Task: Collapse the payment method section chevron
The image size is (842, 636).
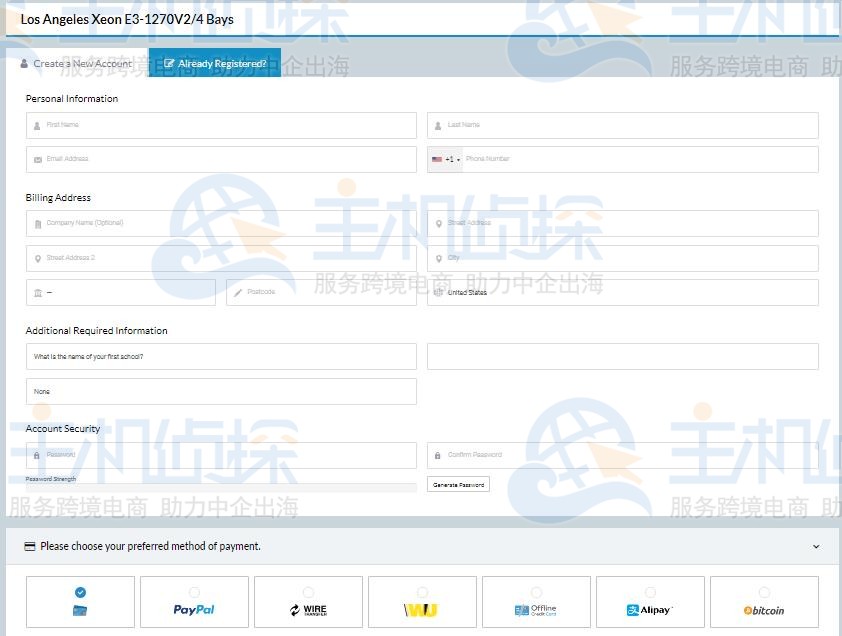Action: [815, 546]
